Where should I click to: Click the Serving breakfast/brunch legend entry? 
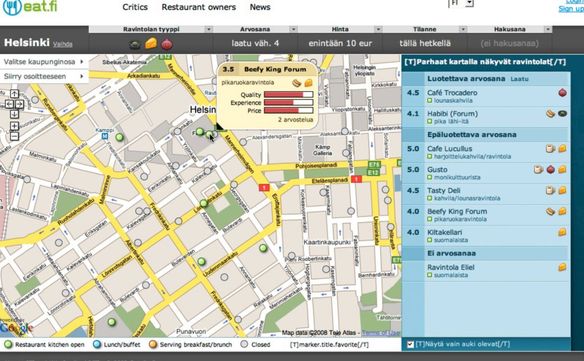[x=191, y=345]
